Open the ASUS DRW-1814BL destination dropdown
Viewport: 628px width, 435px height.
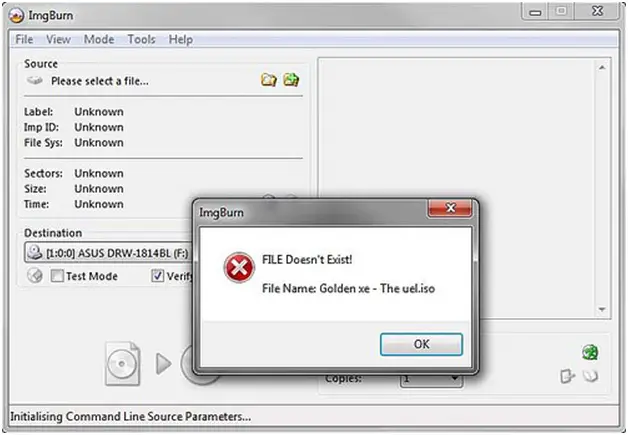click(108, 253)
